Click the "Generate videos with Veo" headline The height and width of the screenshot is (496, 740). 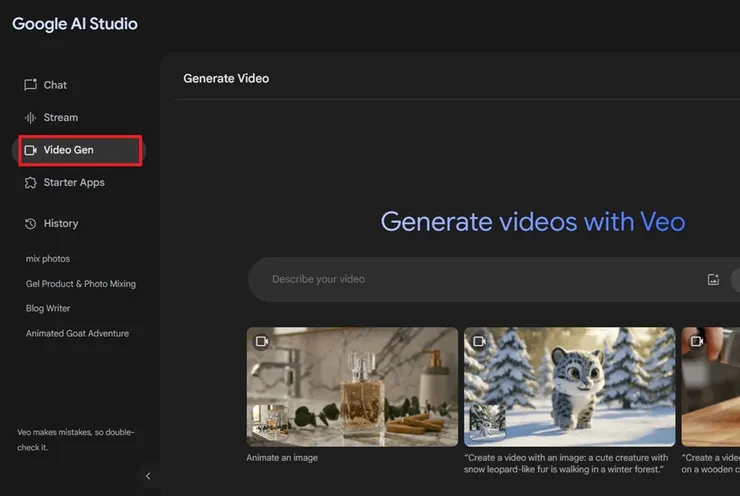click(533, 222)
